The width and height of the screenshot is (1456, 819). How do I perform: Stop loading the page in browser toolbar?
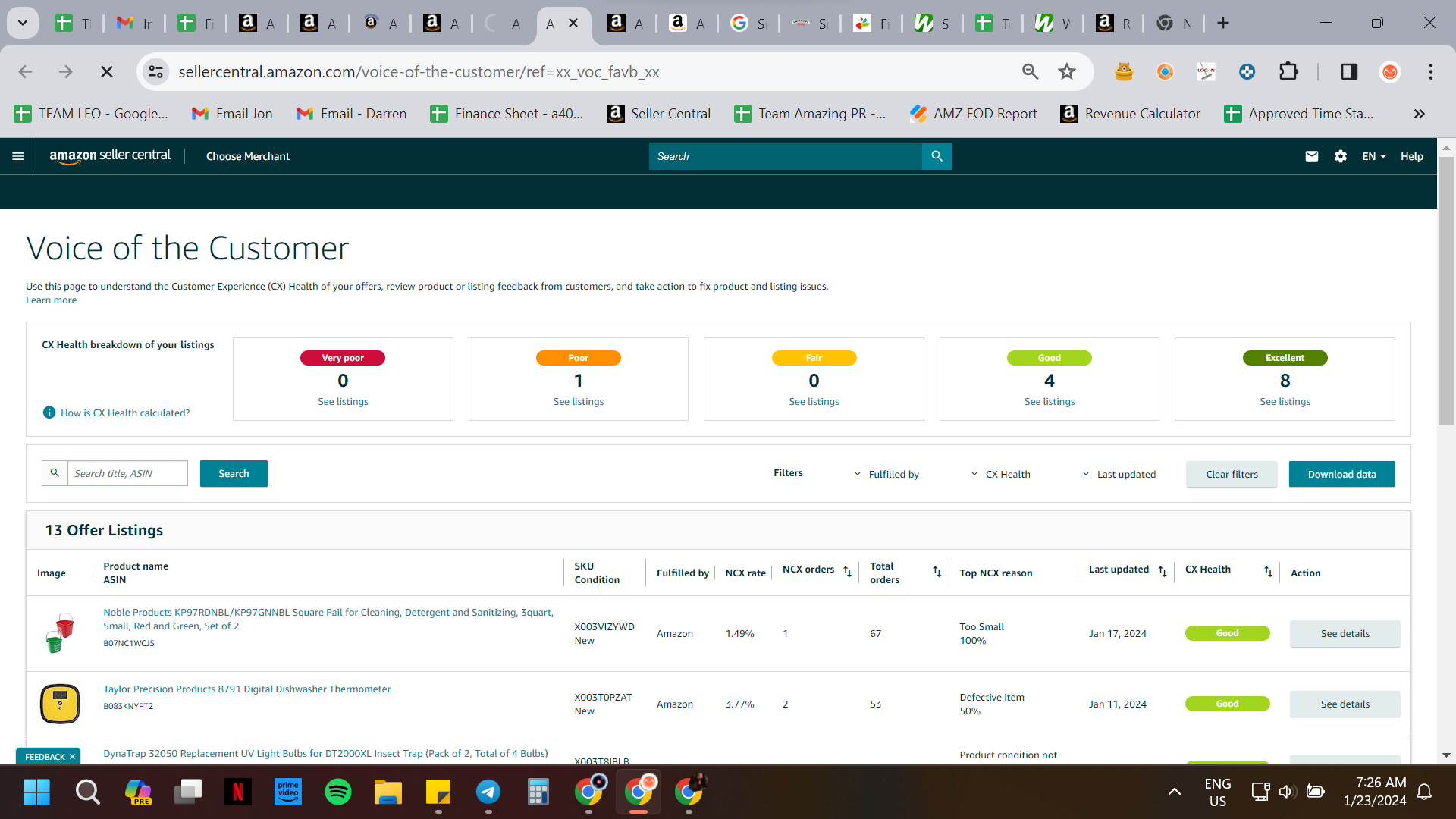coord(107,71)
